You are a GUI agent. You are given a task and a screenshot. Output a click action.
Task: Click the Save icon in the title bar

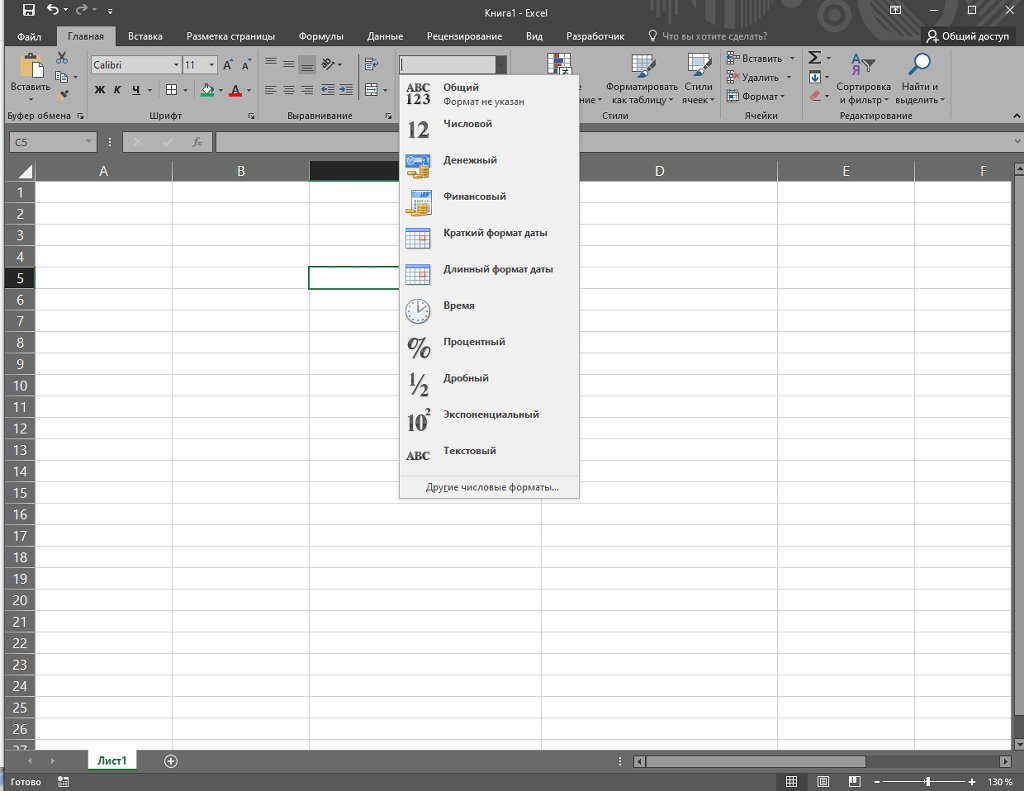pos(28,10)
